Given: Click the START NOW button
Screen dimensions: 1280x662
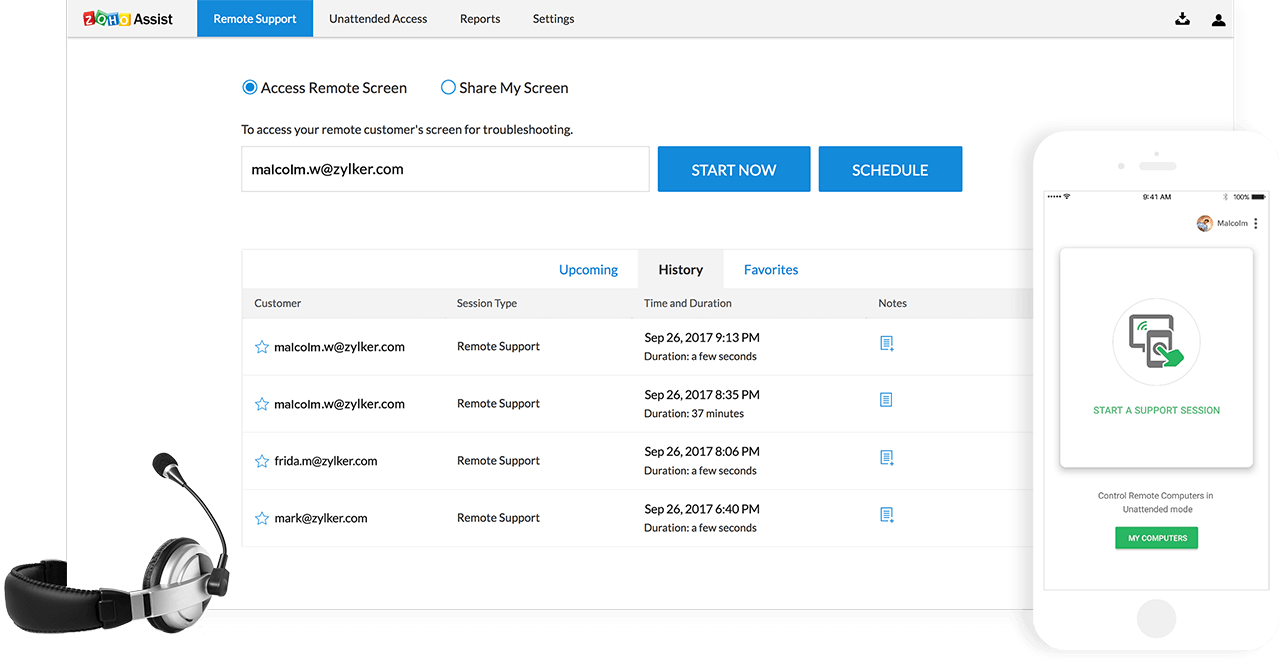Looking at the screenshot, I should click(734, 170).
